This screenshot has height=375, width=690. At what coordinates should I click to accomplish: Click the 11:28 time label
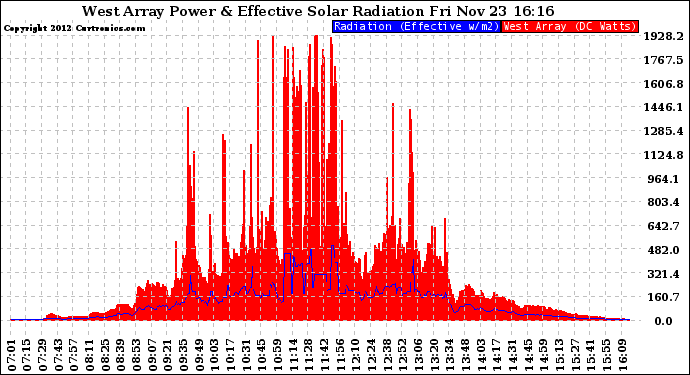(309, 355)
